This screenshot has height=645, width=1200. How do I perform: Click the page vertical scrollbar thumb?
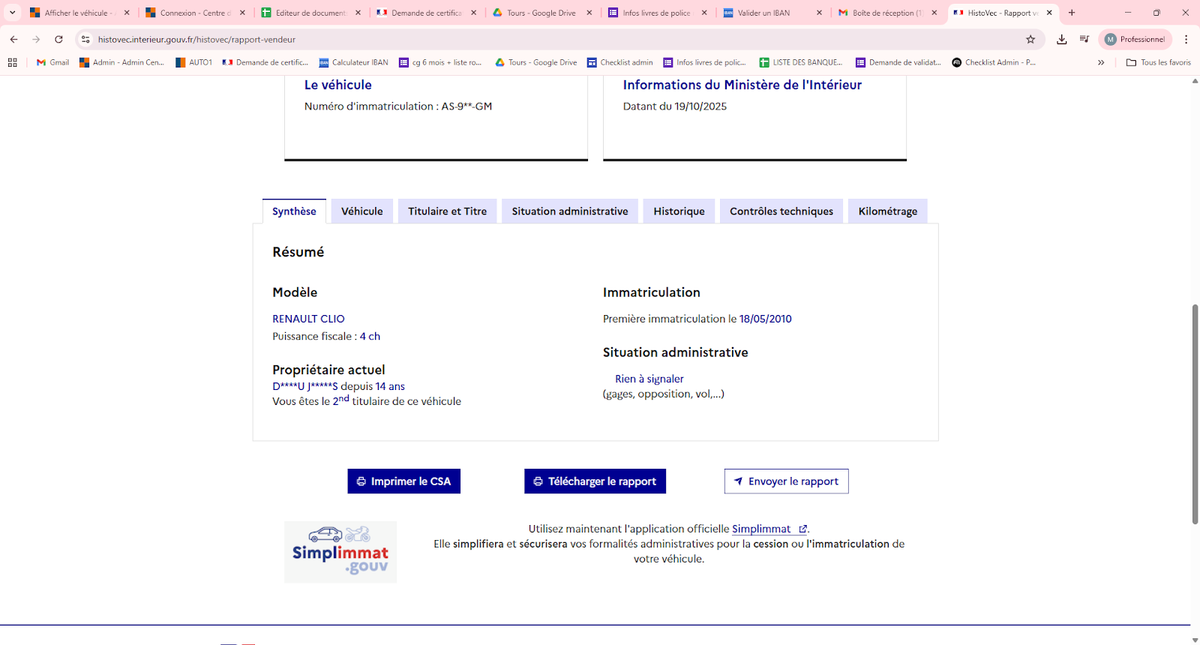tap(1193, 413)
